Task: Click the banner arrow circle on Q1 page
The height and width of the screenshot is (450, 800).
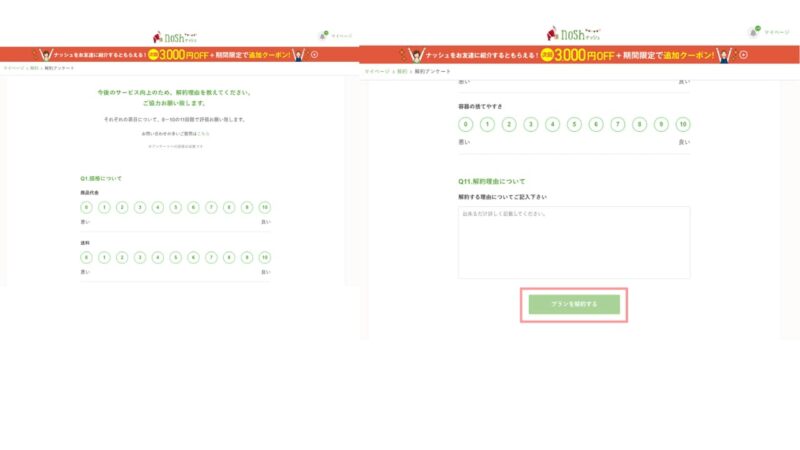Action: click(313, 54)
